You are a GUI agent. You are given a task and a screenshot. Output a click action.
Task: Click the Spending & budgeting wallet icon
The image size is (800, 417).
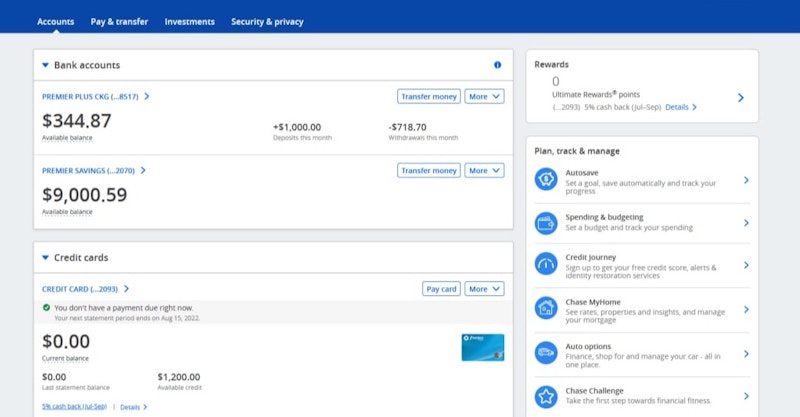point(546,222)
